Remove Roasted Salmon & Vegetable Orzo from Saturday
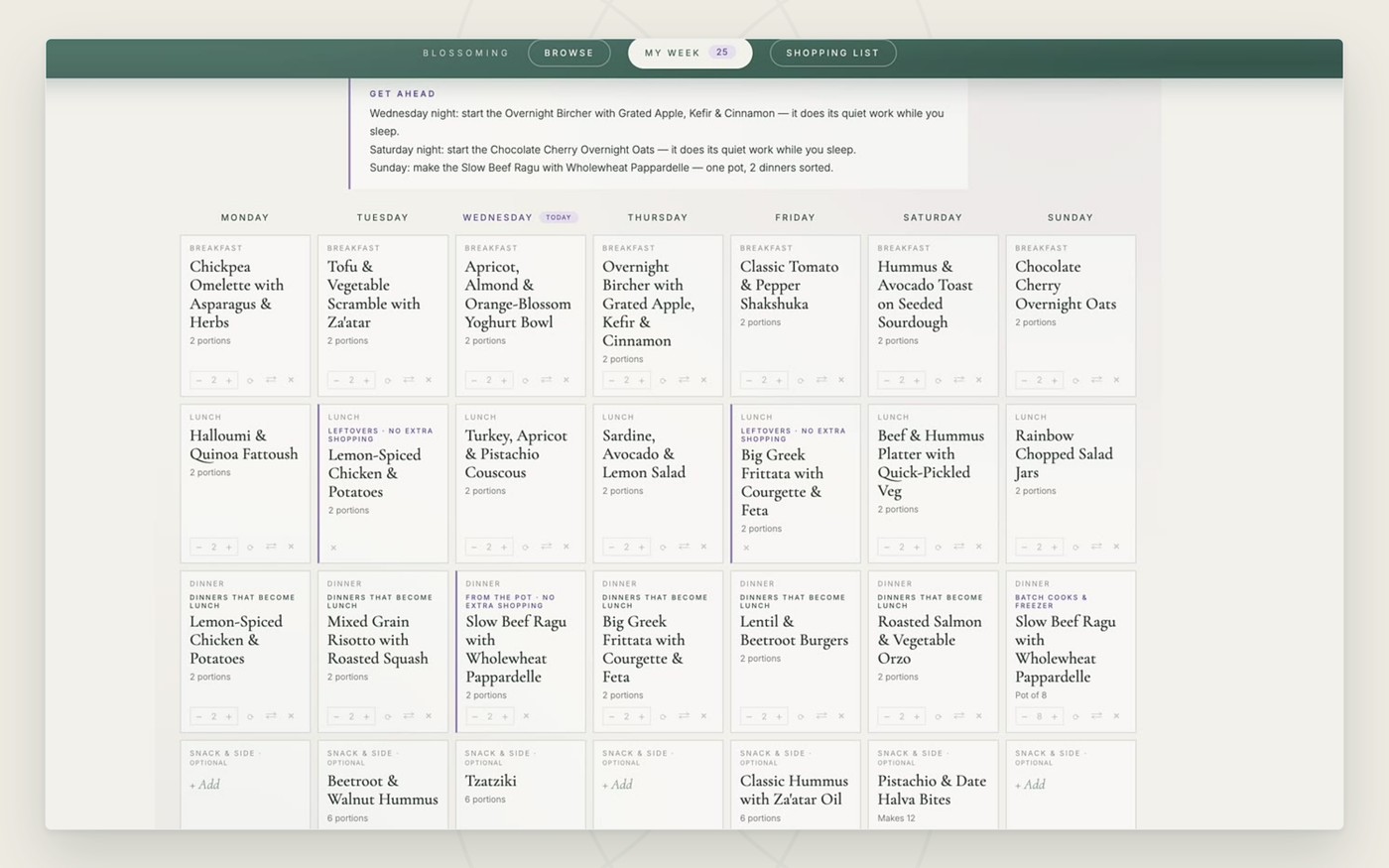Viewport: 1389px width, 868px height. click(978, 716)
